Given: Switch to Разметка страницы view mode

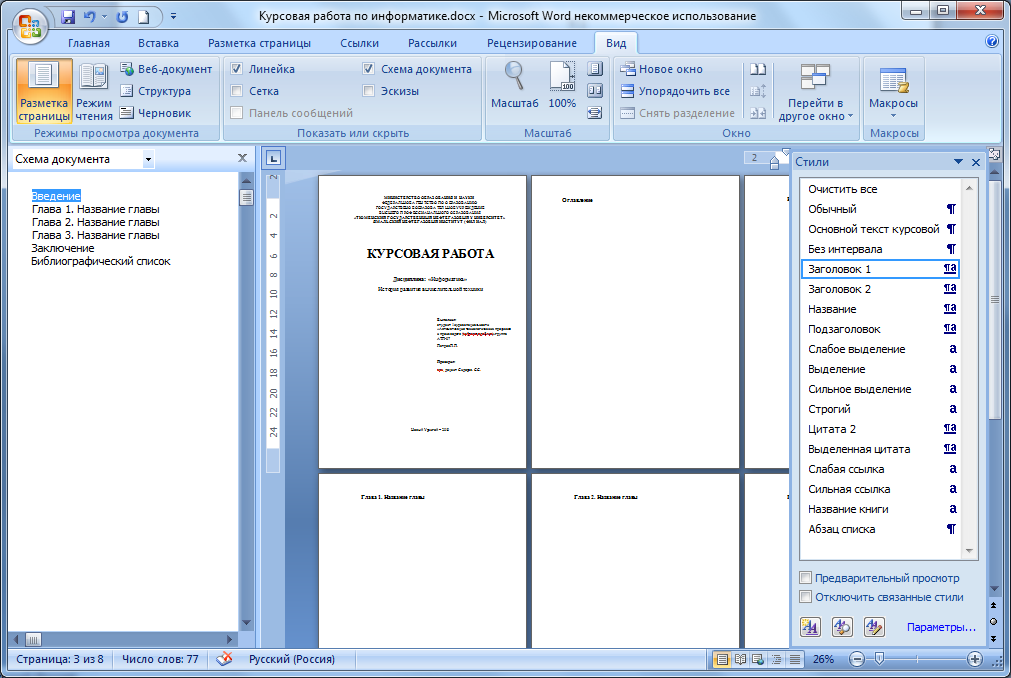Looking at the screenshot, I should pos(44,91).
